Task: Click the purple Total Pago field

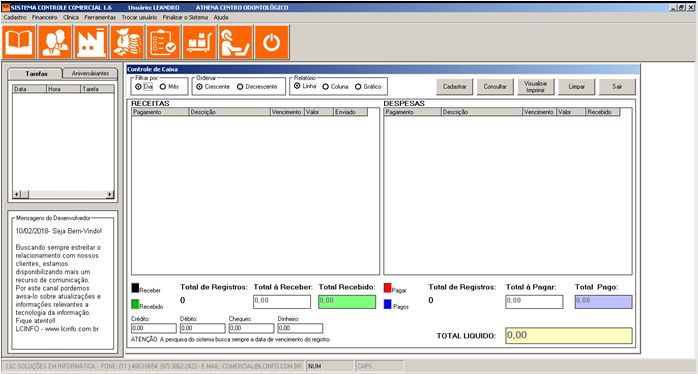Action: (604, 301)
